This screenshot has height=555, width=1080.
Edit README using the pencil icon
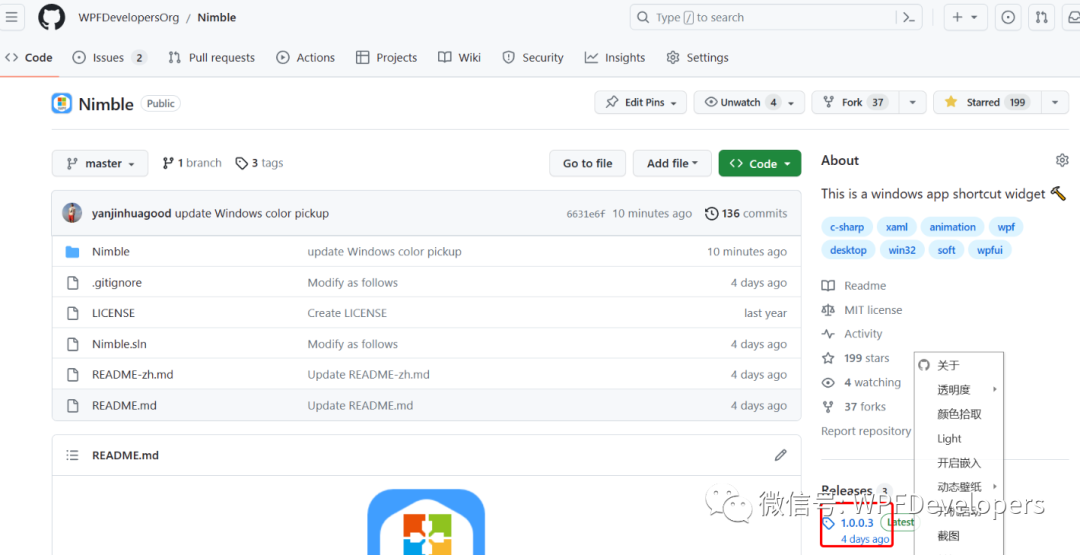[780, 455]
